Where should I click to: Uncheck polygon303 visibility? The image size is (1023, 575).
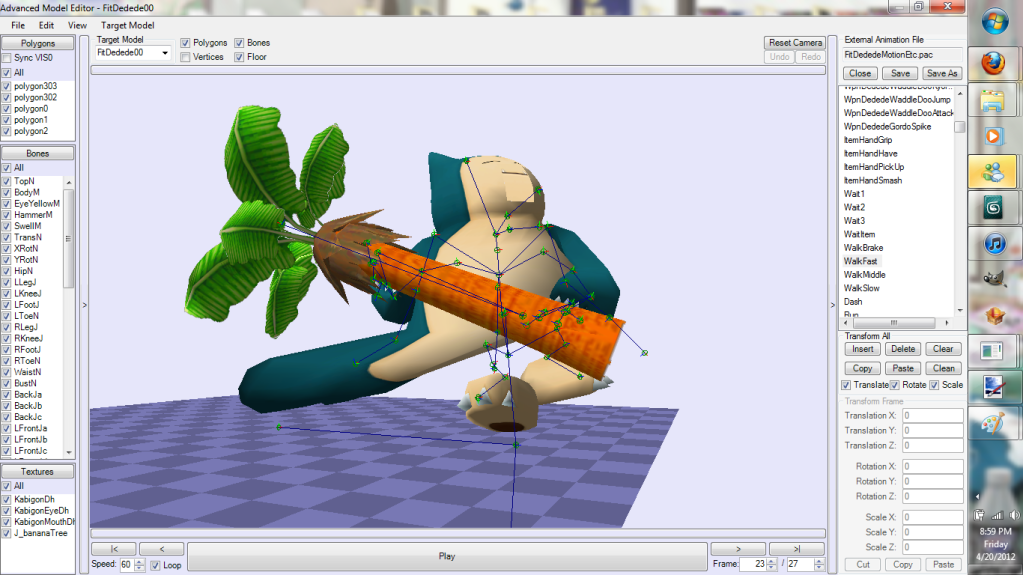coord(7,86)
